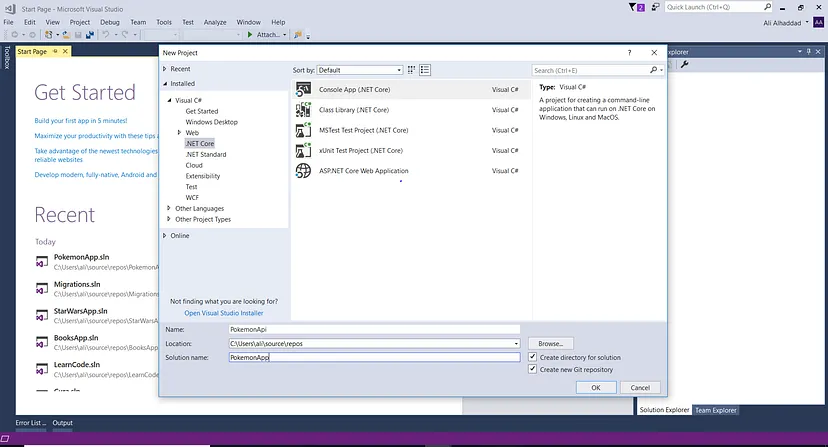Click the Redo toolbar icon

(125, 35)
